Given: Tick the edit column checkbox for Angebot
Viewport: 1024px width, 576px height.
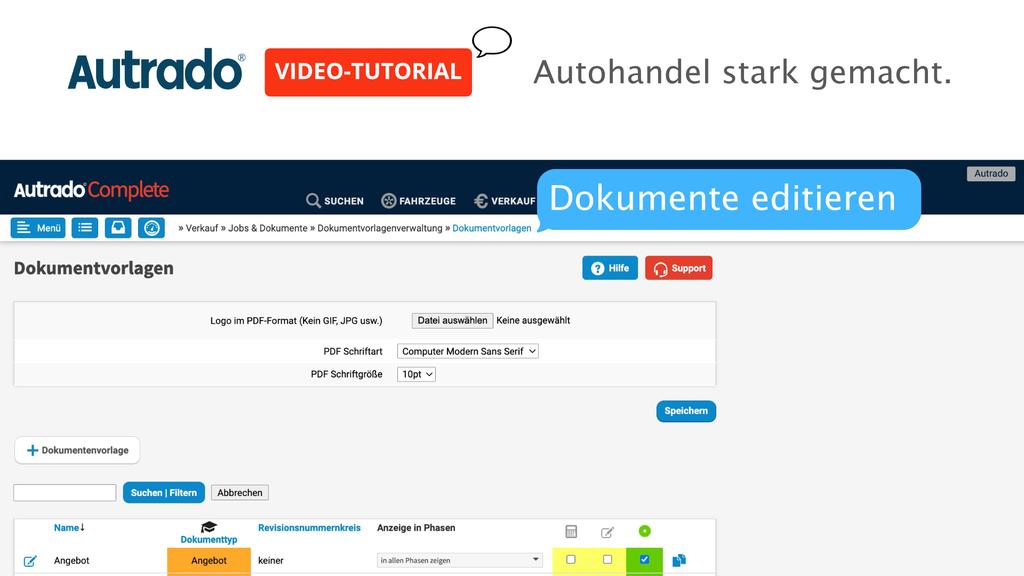Looking at the screenshot, I should pos(607,560).
